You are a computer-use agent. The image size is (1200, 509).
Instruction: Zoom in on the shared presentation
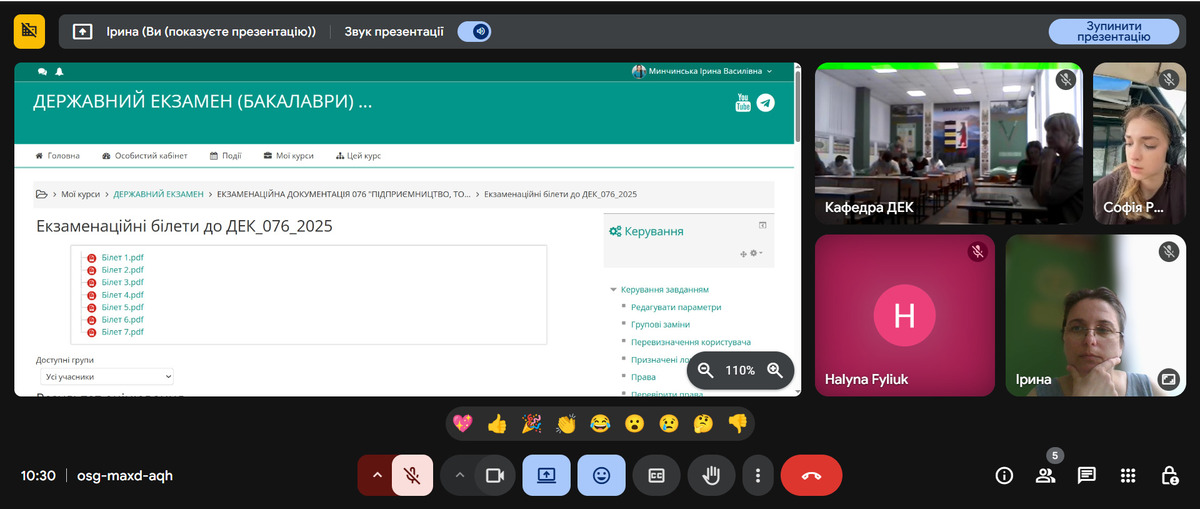click(774, 370)
